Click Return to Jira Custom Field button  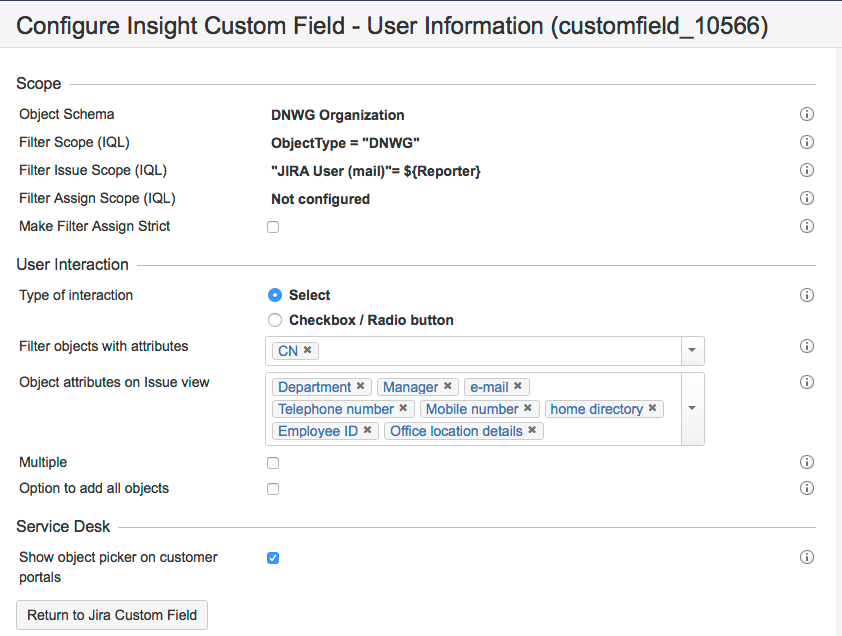point(112,615)
